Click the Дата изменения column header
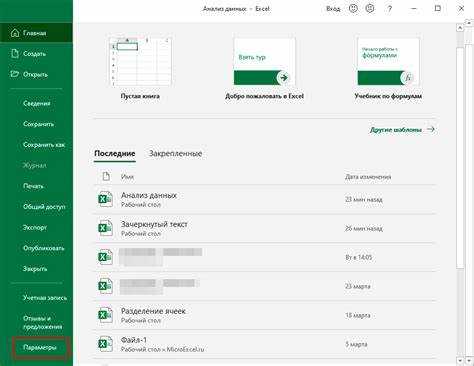The height and width of the screenshot is (366, 474). 368,177
